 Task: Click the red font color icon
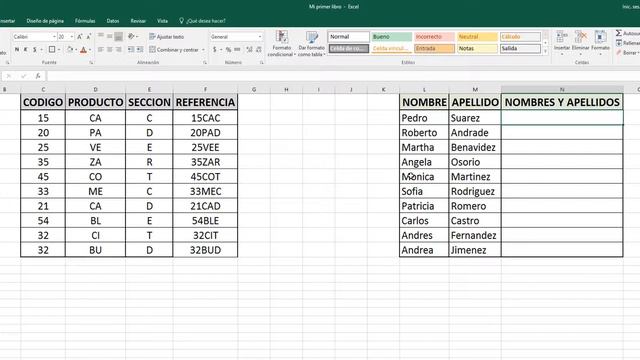(x=83, y=50)
